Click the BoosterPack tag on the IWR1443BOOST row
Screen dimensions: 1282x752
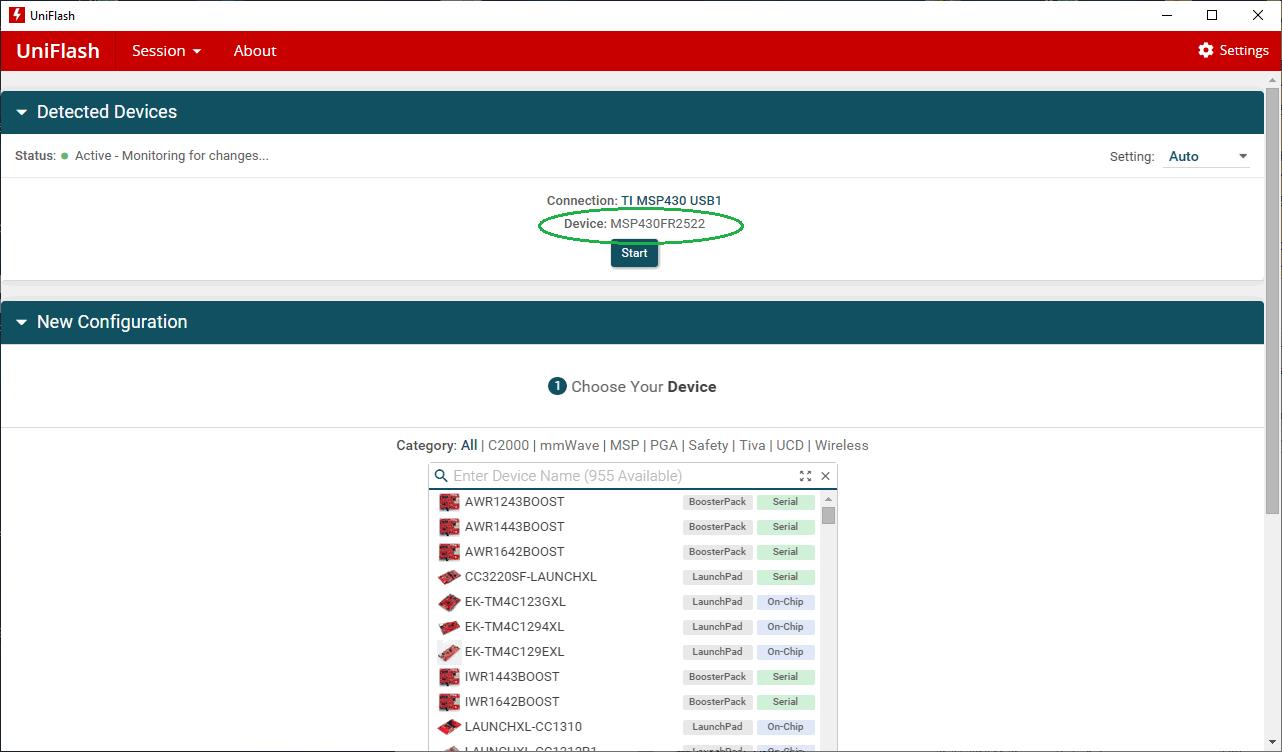(717, 677)
